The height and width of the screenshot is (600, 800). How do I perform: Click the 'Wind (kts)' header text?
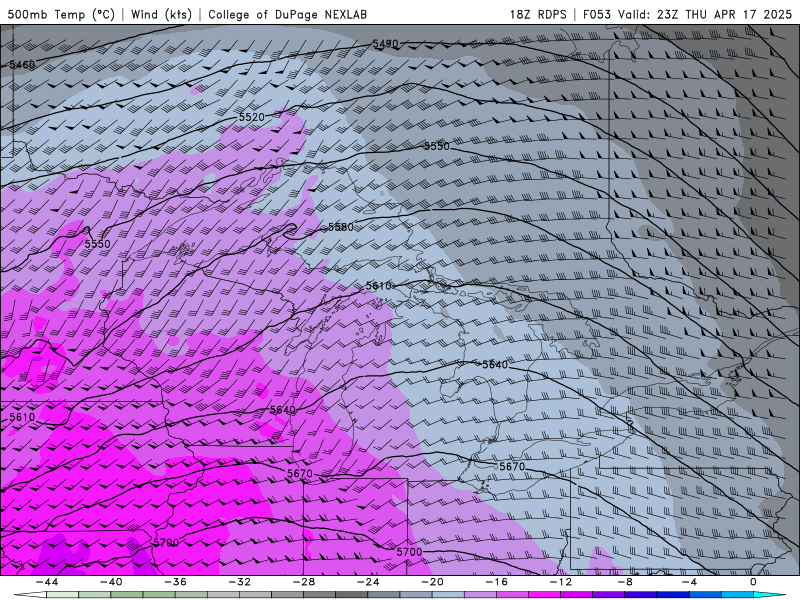161,14
